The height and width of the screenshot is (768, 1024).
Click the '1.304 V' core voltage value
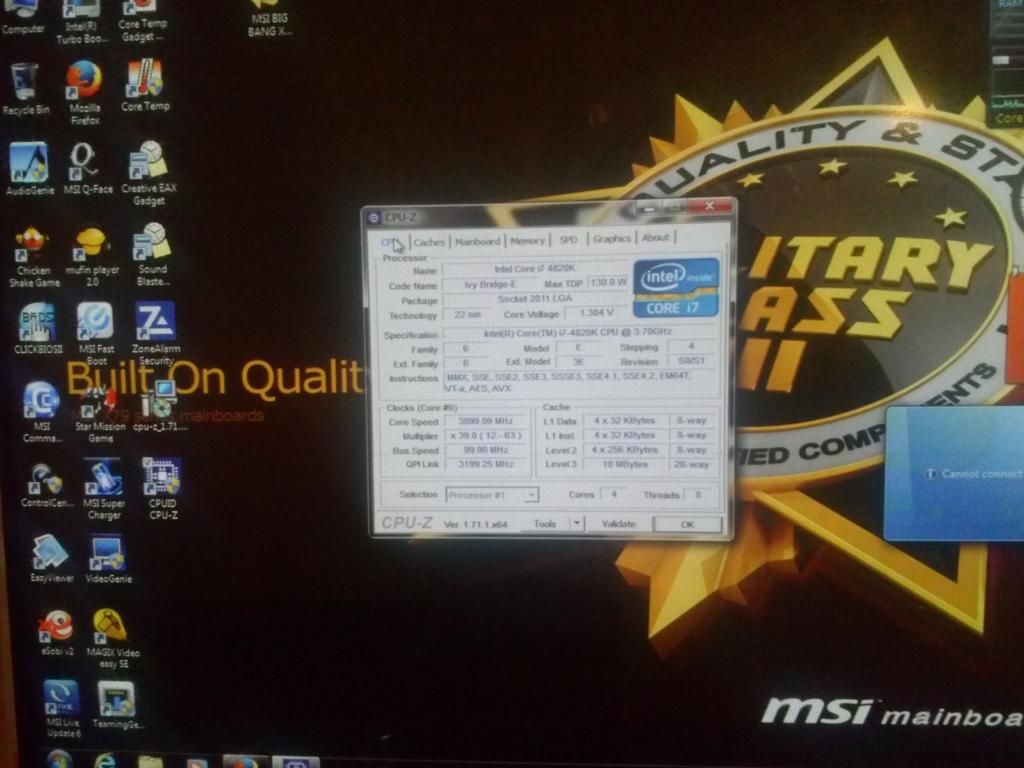point(596,313)
